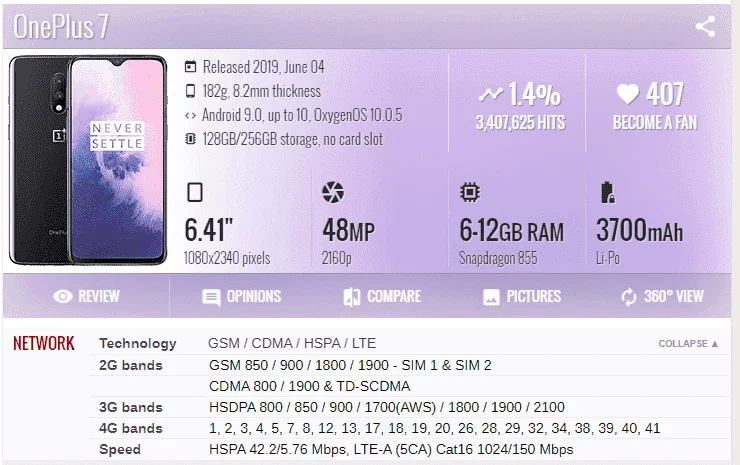740x465 pixels.
Task: Click the 3700mAh battery value
Action: coord(639,230)
